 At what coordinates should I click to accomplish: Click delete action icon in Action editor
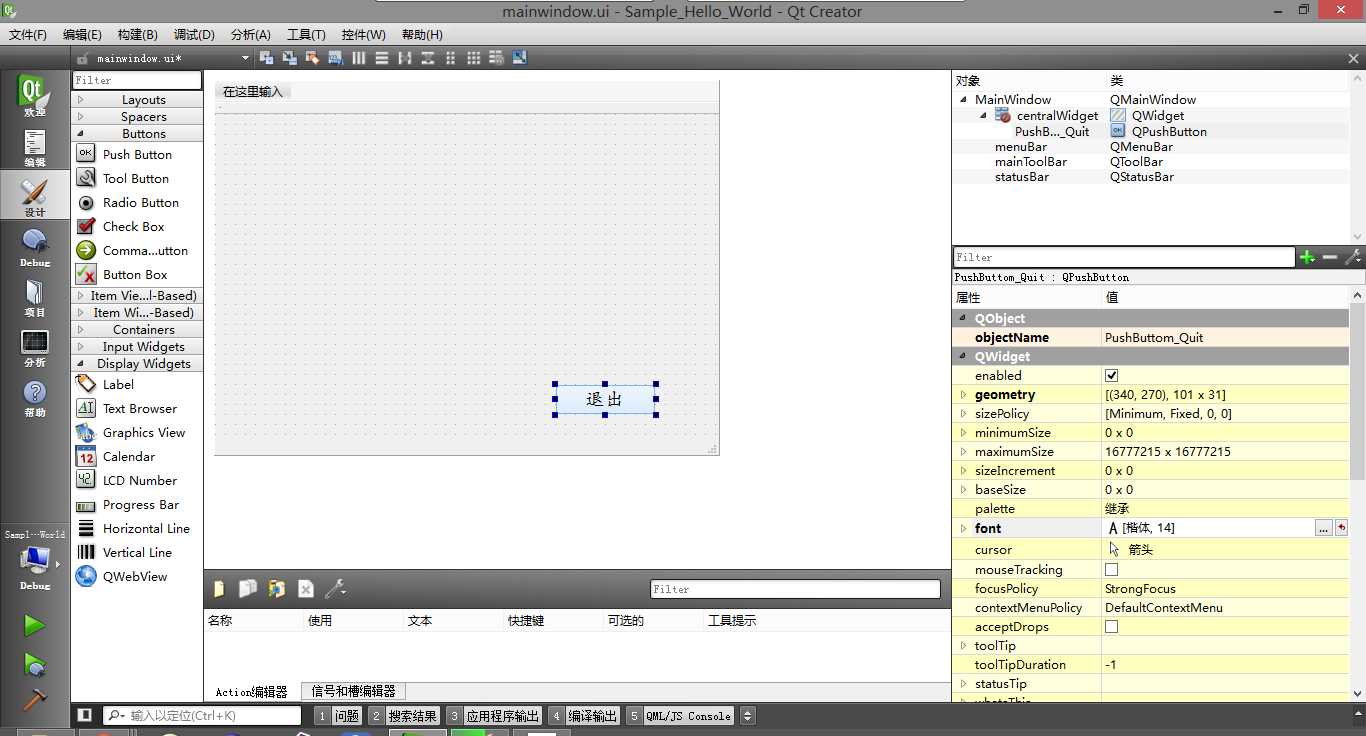point(306,589)
